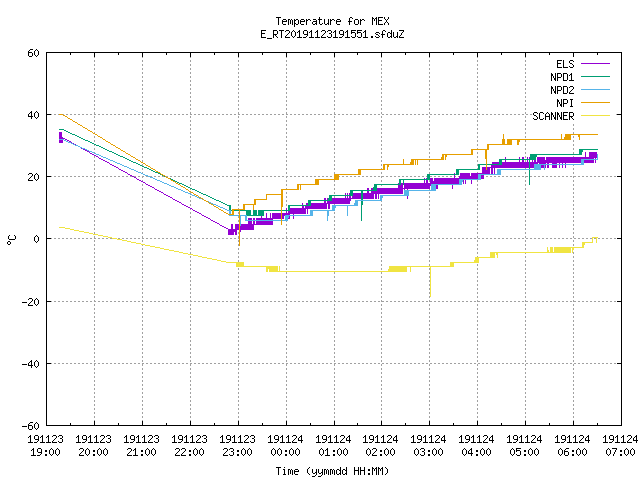Click the y-axis label 40
640x480 pixels.
tap(33, 115)
